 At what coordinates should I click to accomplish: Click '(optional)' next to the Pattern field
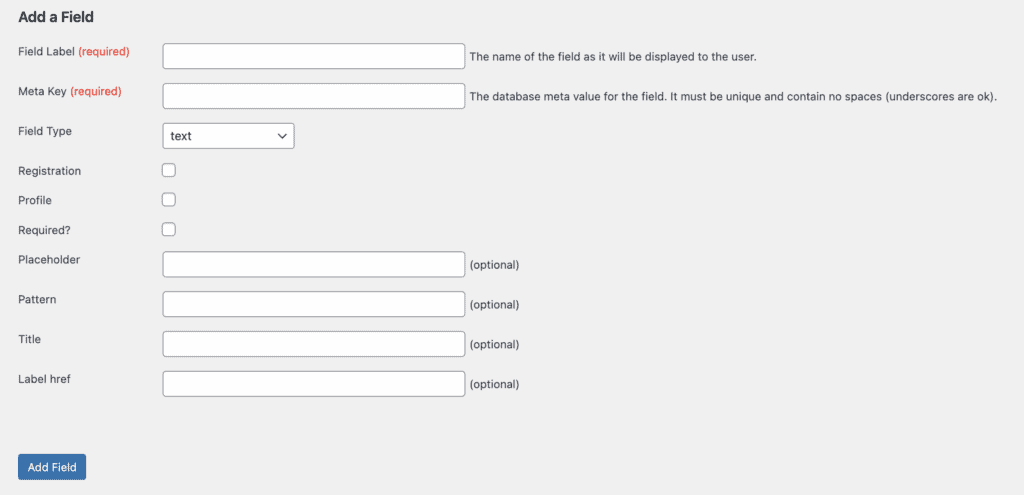(494, 305)
